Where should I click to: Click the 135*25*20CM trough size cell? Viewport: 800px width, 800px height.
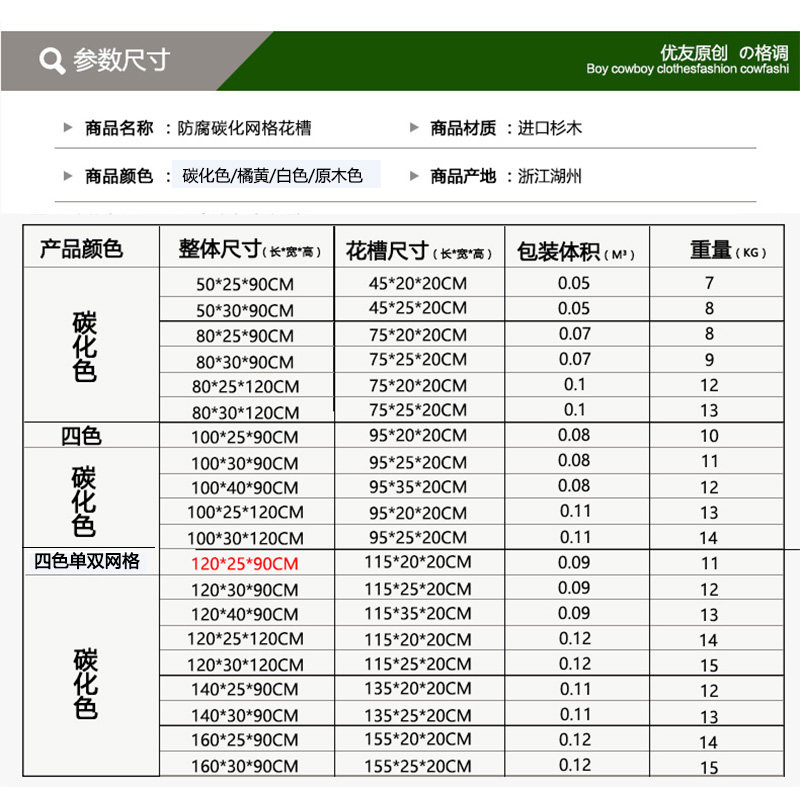tap(418, 715)
